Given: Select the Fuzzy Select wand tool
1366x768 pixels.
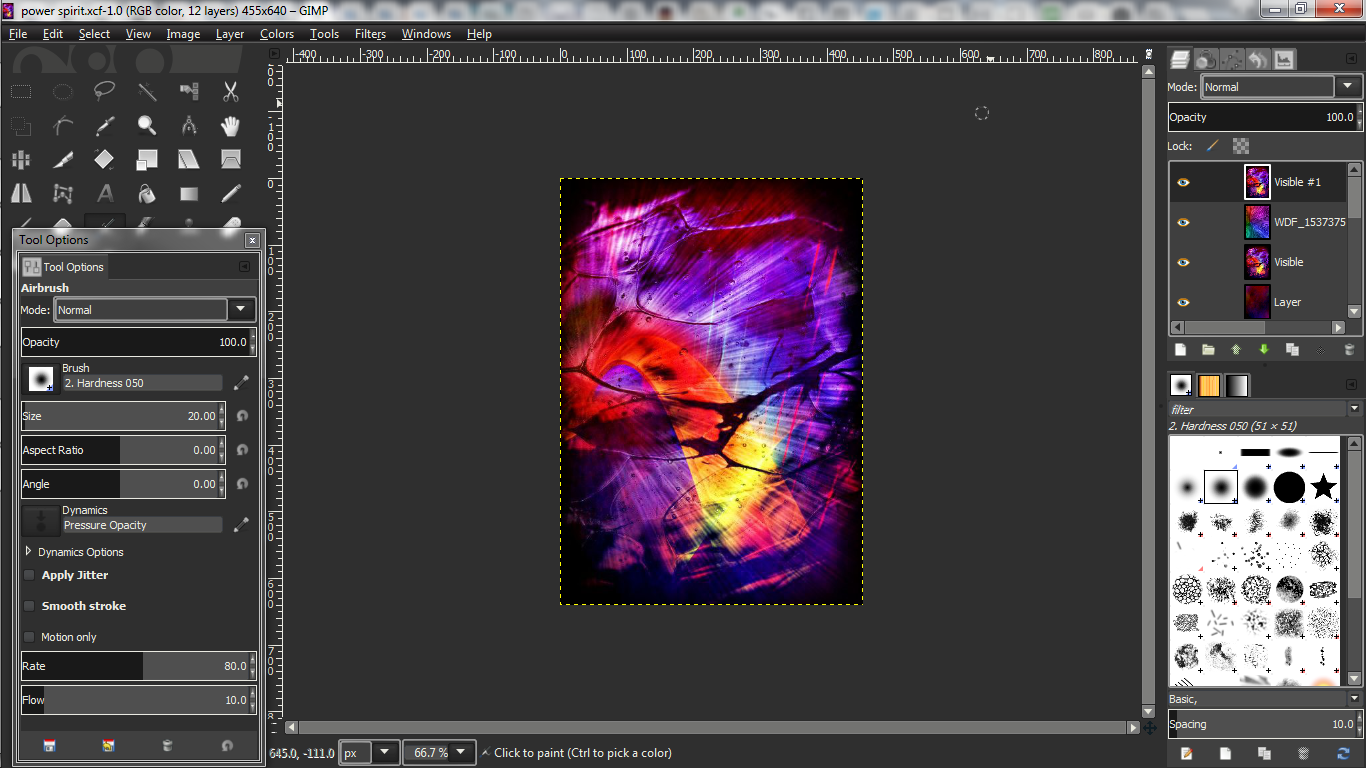Looking at the screenshot, I should coord(147,92).
